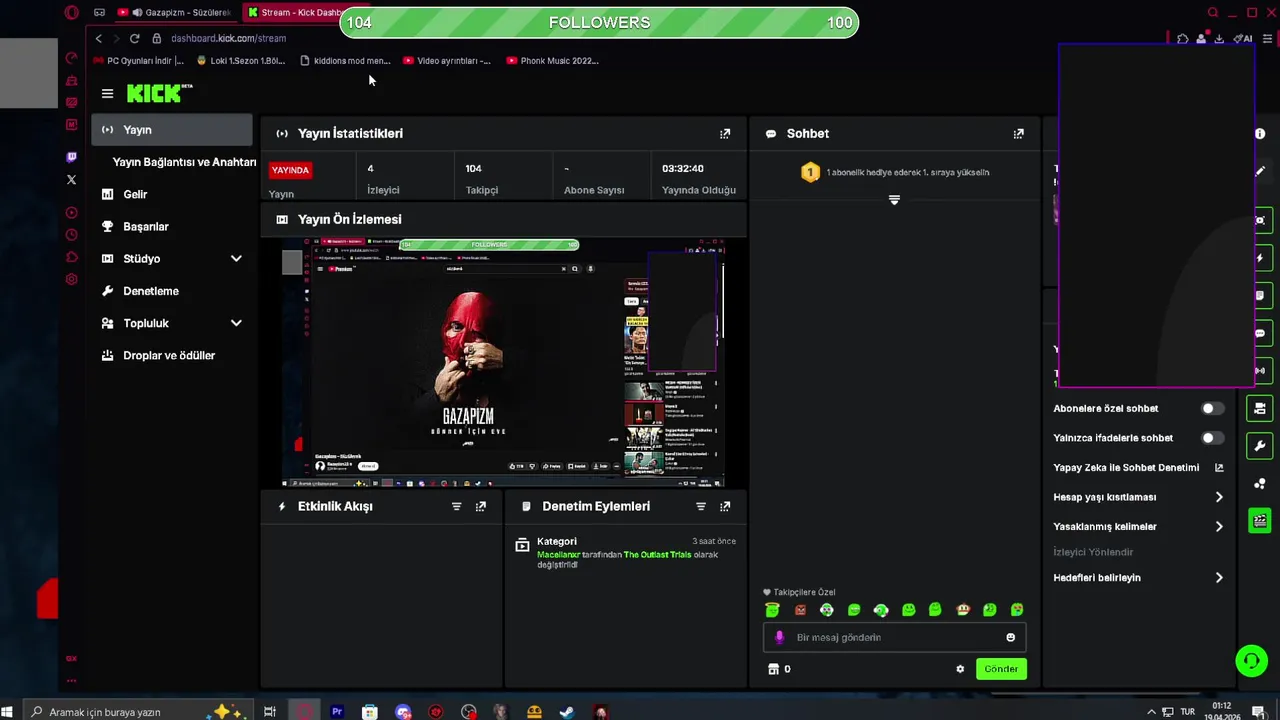
Task: Open chat settings gear icon
Action: pos(960,669)
